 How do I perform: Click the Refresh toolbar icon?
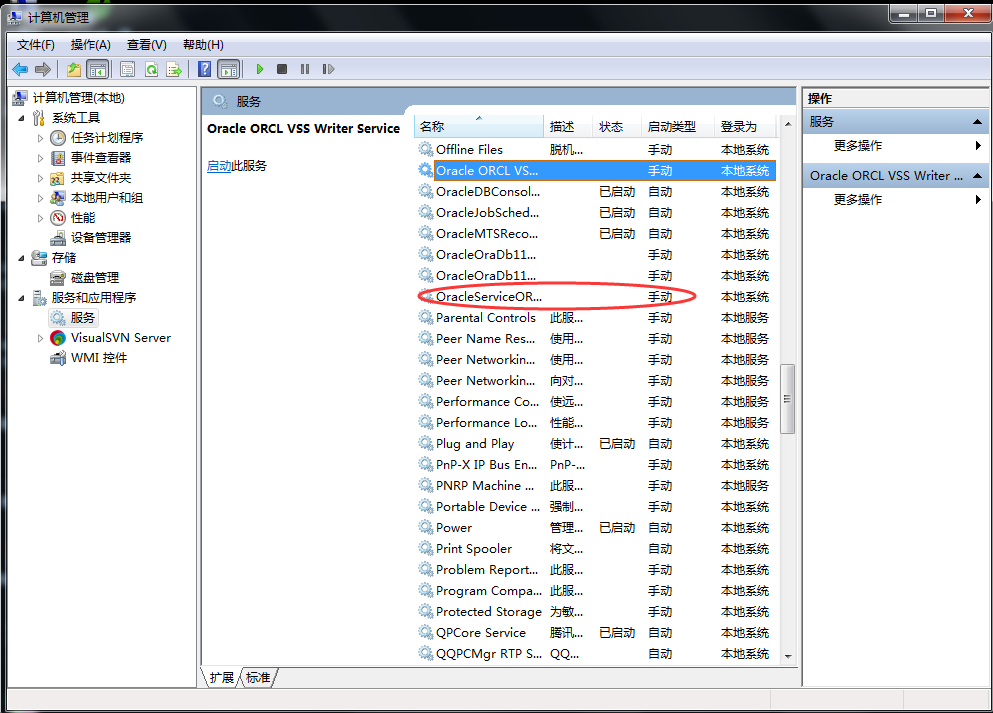pyautogui.click(x=151, y=69)
